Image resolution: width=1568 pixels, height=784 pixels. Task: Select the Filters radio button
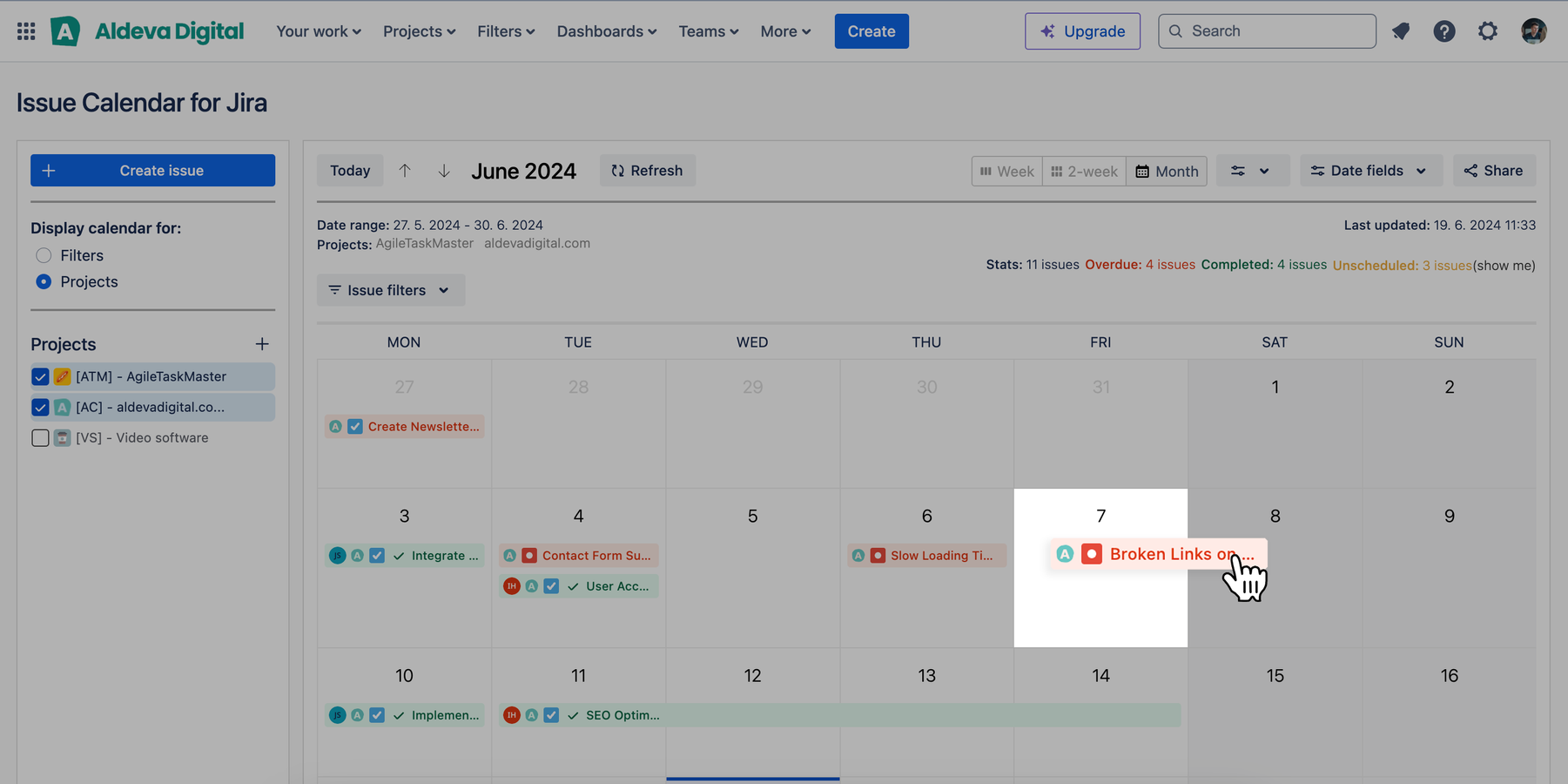44,255
